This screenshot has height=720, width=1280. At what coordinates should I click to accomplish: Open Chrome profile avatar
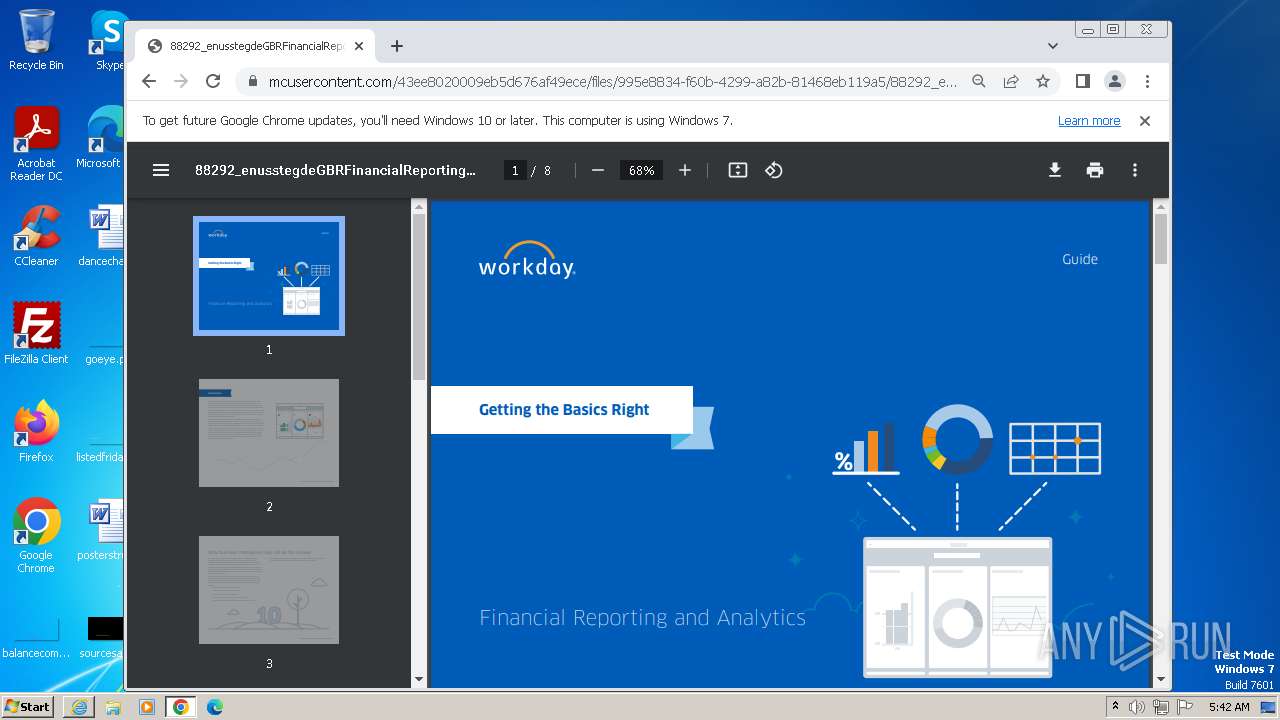[1115, 81]
